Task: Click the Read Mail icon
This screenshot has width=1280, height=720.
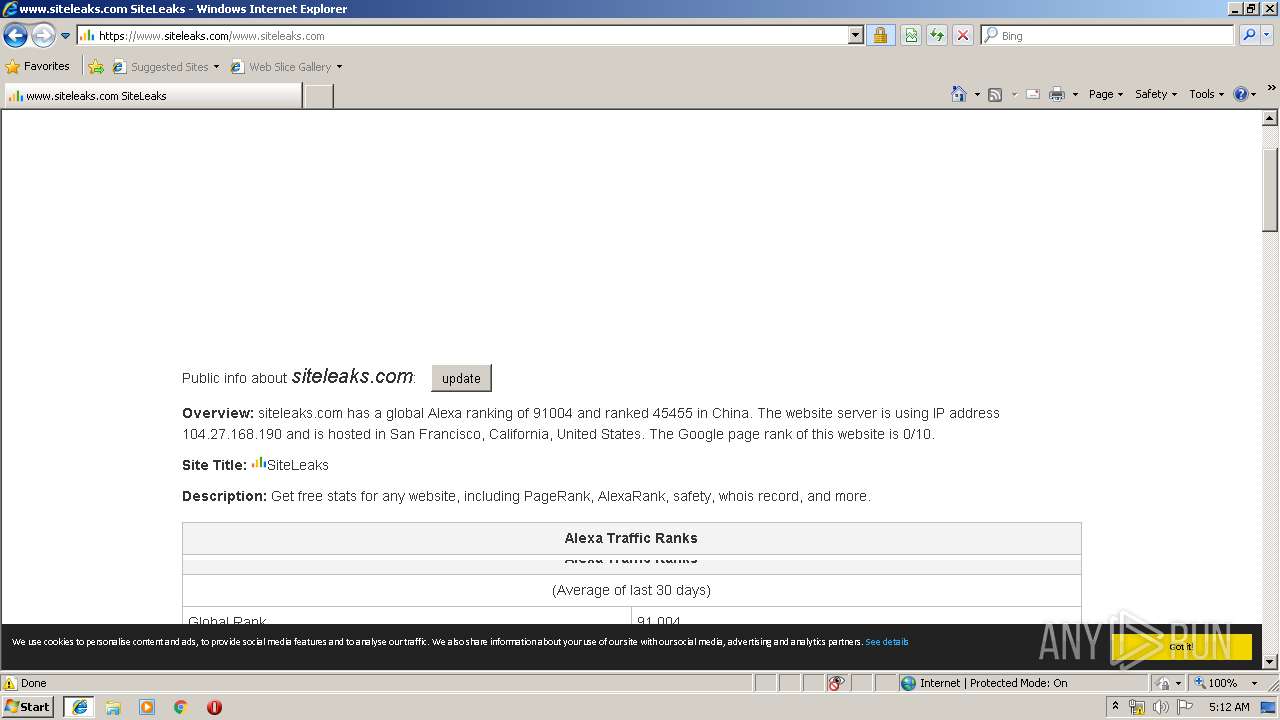Action: pos(1033,94)
